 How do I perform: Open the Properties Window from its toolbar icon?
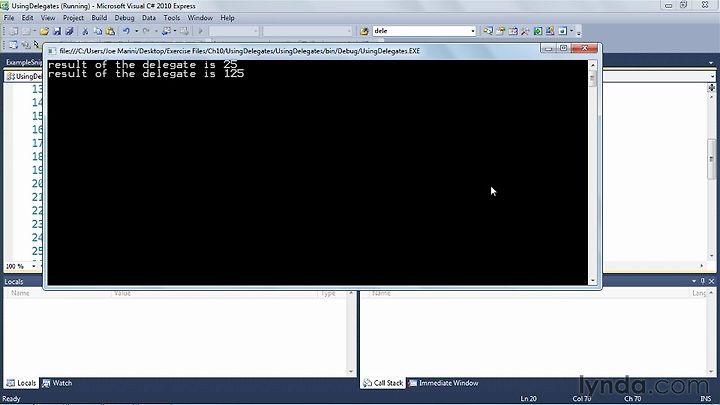[x=501, y=31]
